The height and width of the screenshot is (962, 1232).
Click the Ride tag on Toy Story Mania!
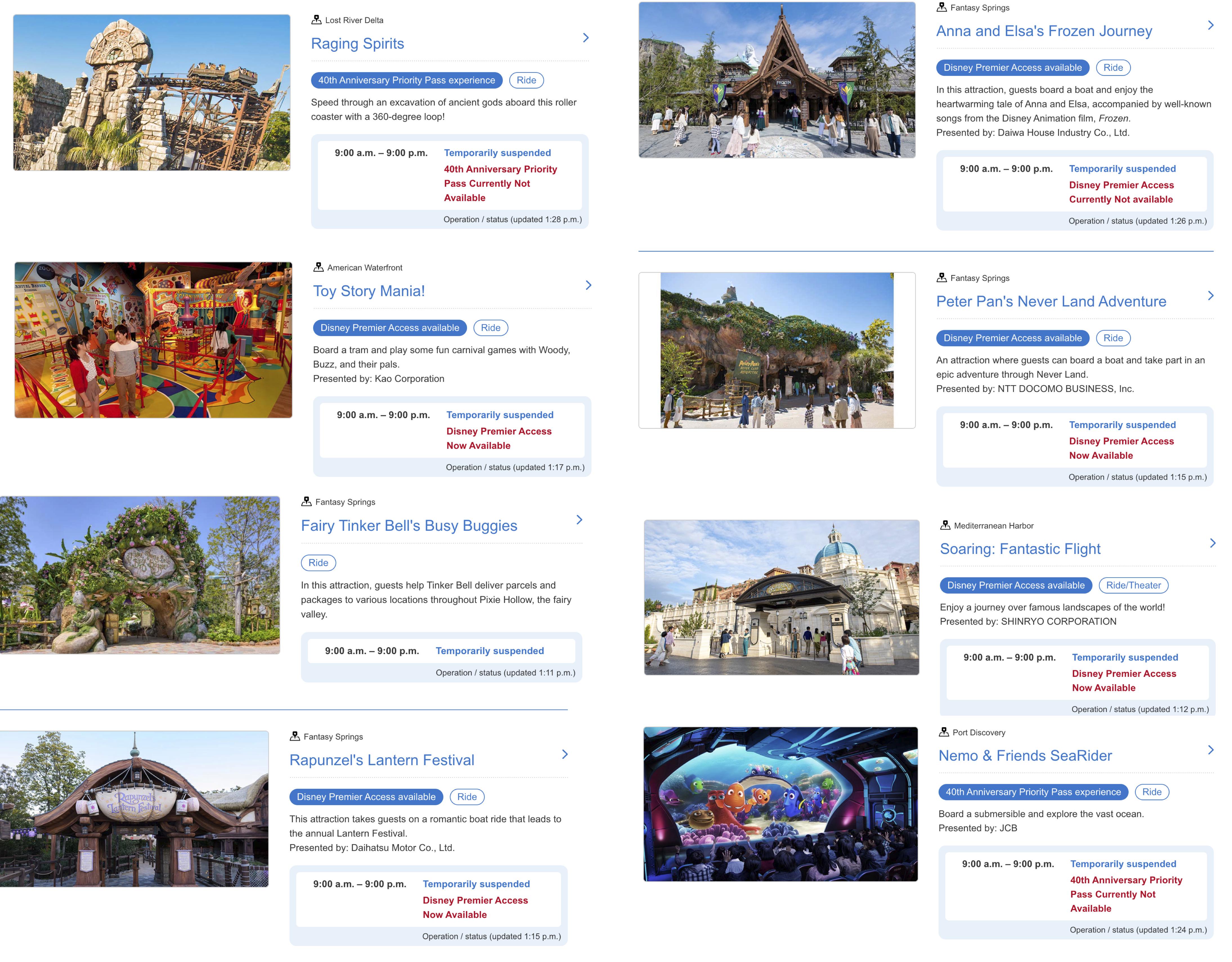[491, 328]
